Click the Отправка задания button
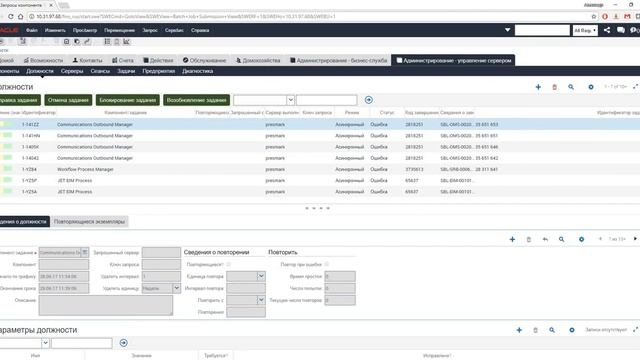This screenshot has width=640, height=360. 20,100
